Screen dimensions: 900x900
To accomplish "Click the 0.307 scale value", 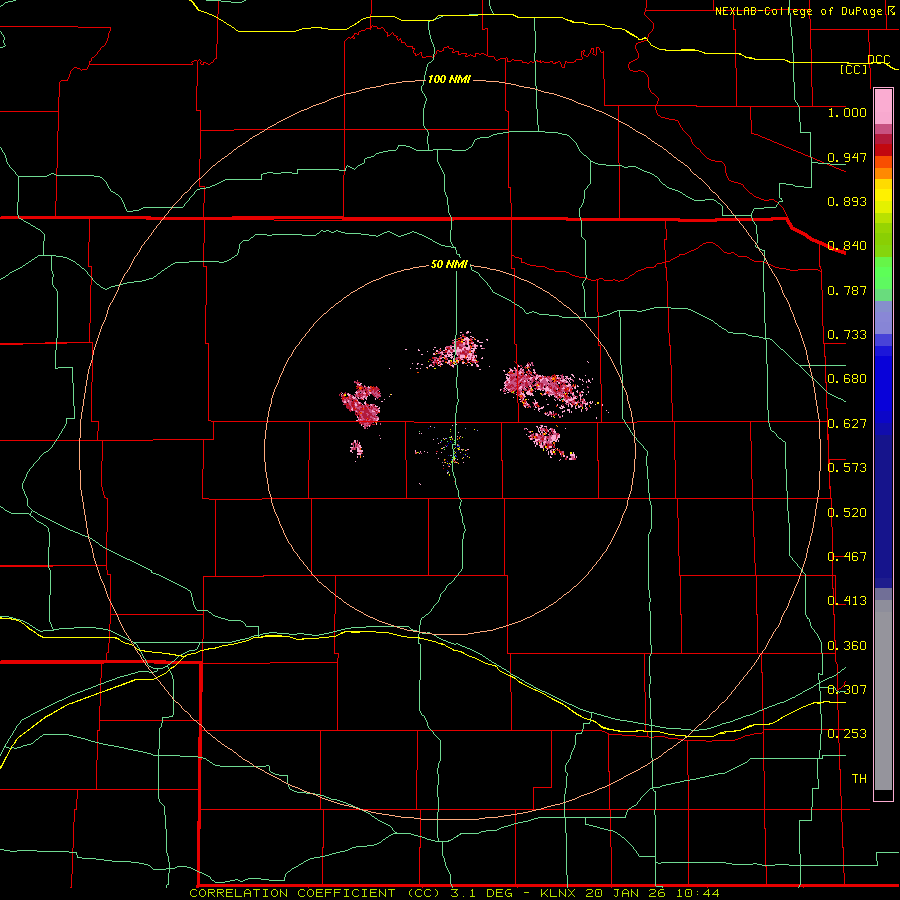I will pyautogui.click(x=847, y=690).
